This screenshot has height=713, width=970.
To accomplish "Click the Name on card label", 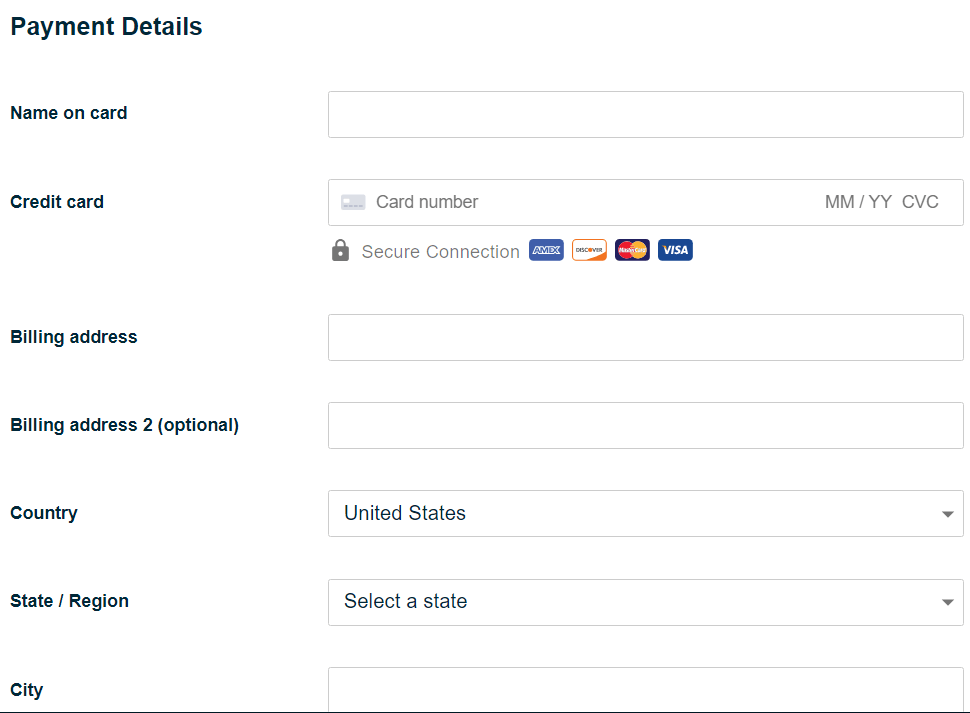I will coord(69,113).
